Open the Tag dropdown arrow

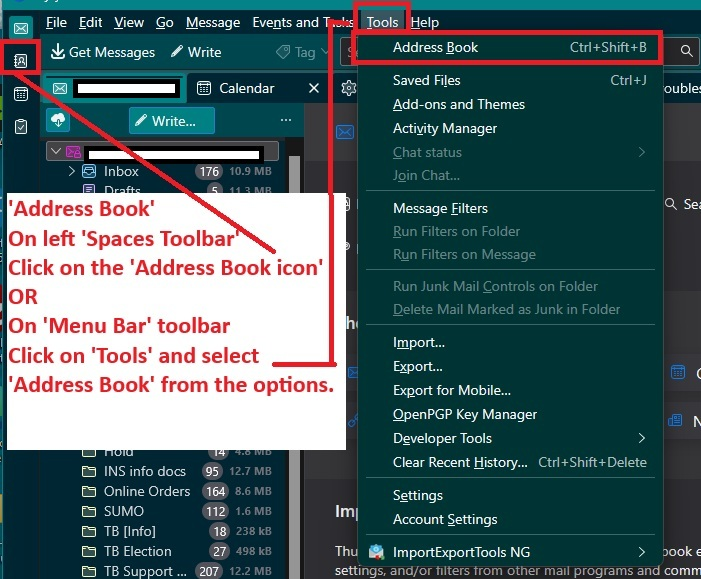[325, 52]
